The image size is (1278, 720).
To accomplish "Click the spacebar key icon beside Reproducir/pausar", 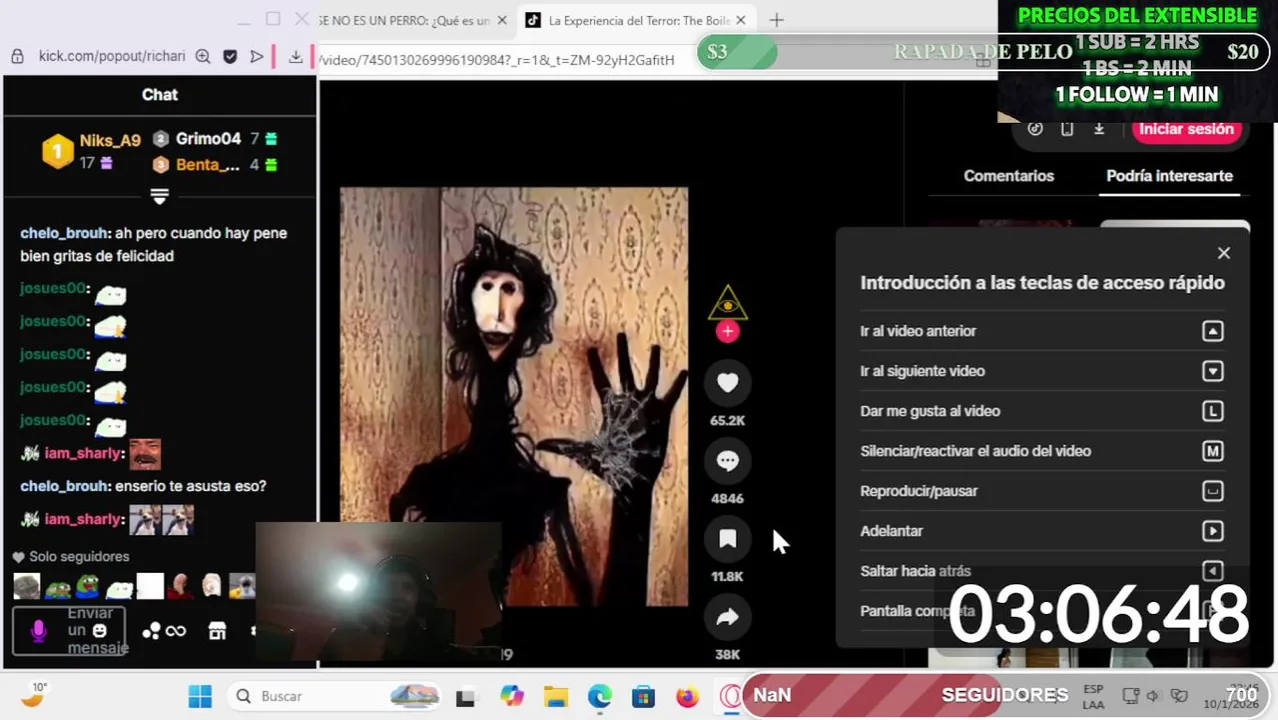I will [1212, 491].
